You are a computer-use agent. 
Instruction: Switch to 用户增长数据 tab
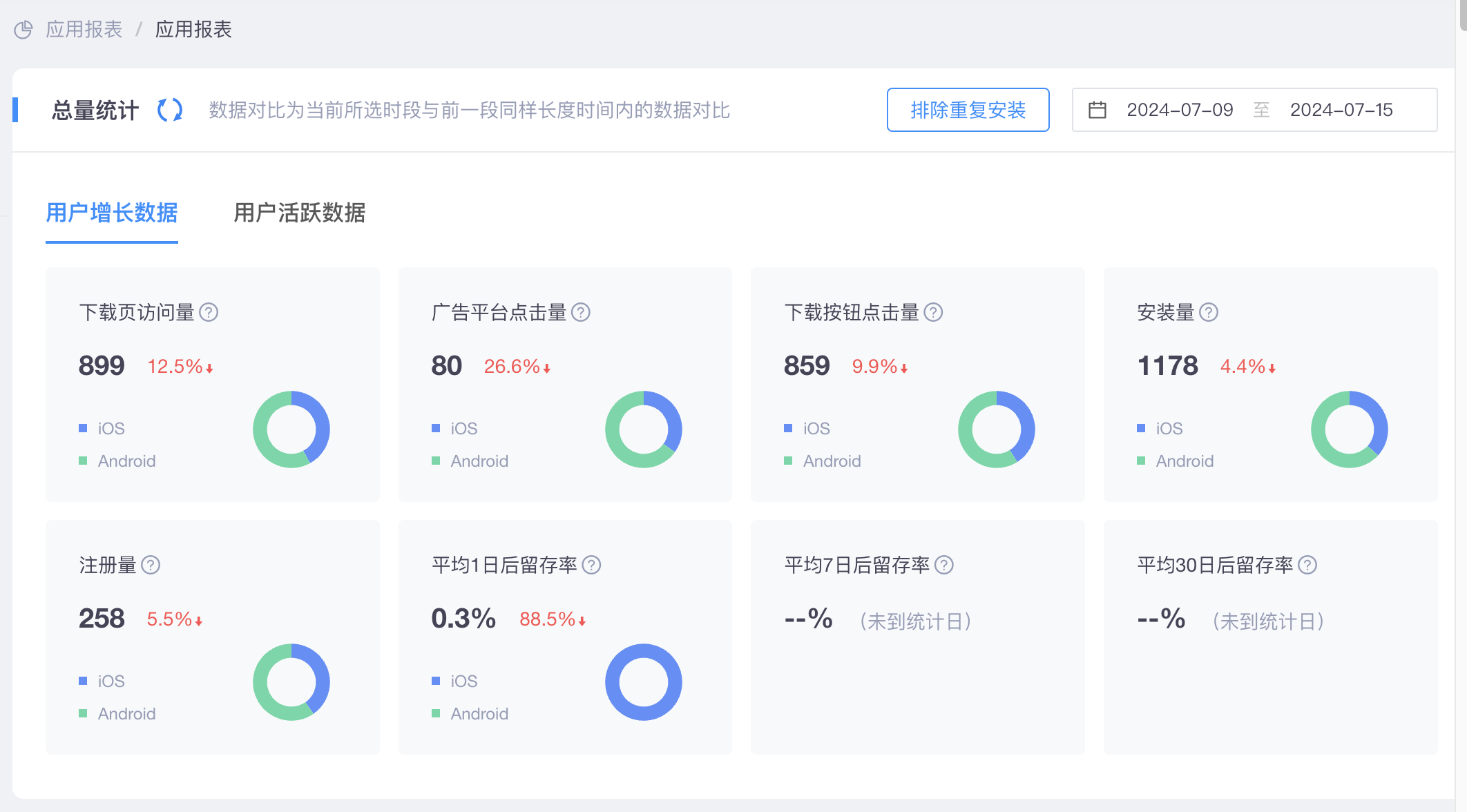112,213
